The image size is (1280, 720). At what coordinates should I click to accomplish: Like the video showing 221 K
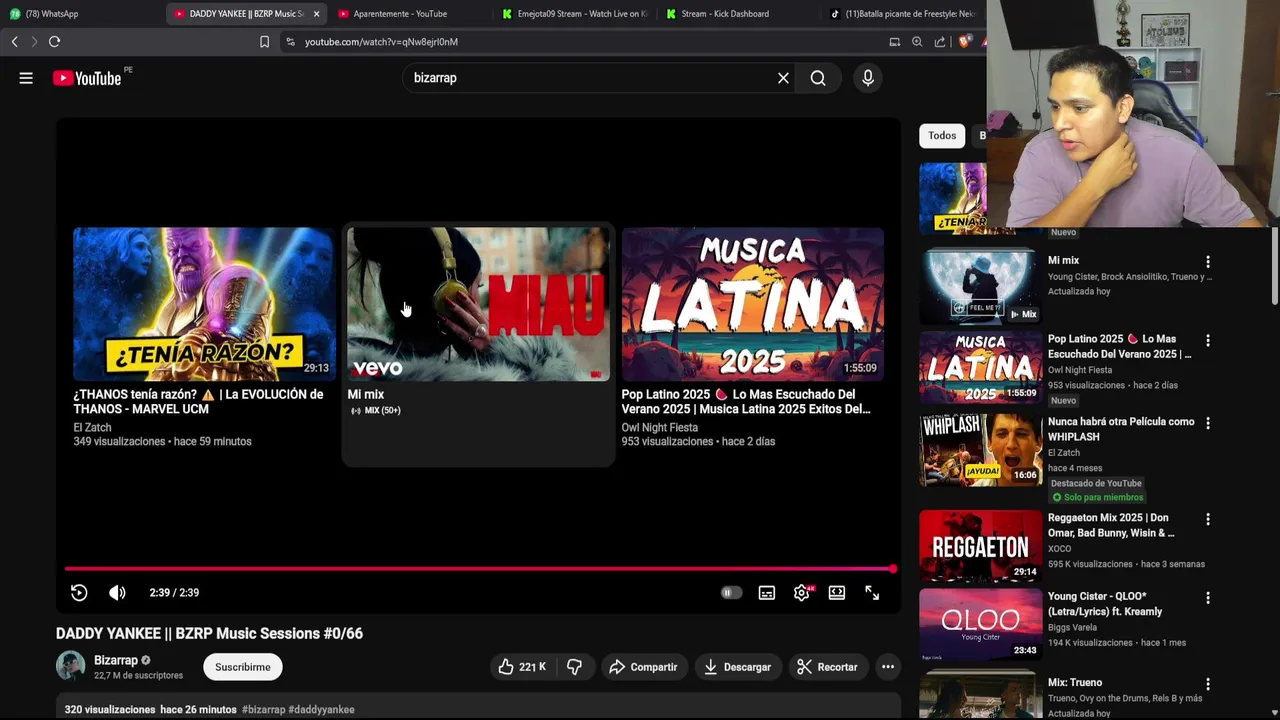(x=522, y=667)
